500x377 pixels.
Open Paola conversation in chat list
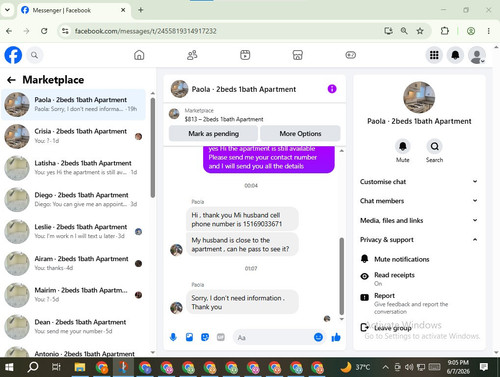73,104
